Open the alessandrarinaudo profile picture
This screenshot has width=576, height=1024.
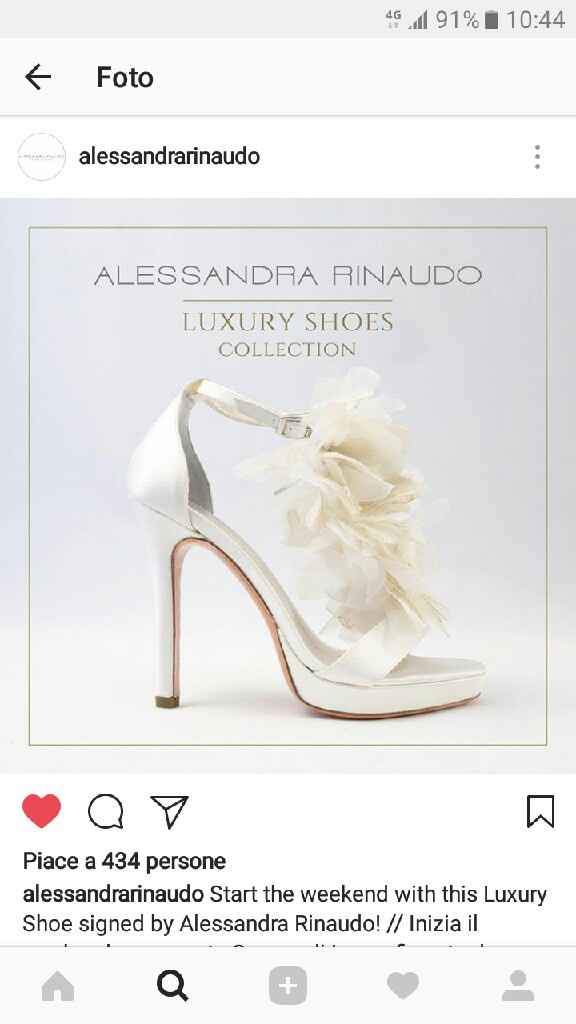click(x=41, y=157)
